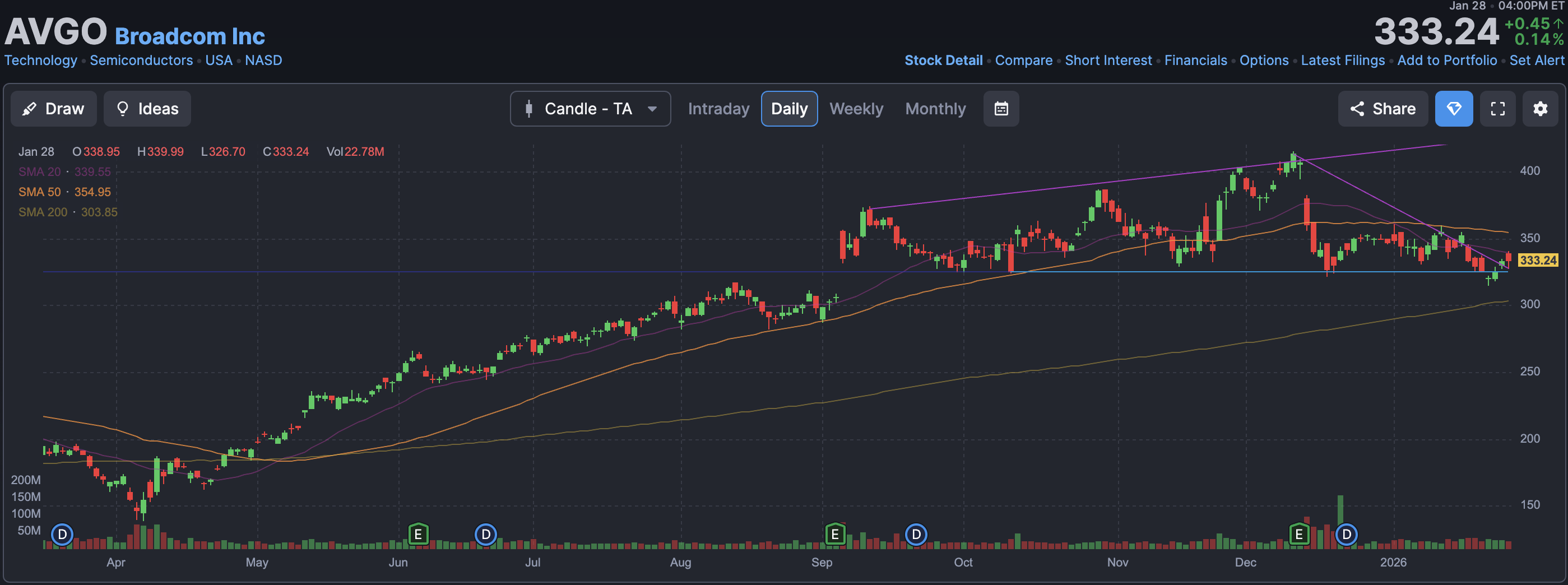Open the Compare link

(1024, 61)
